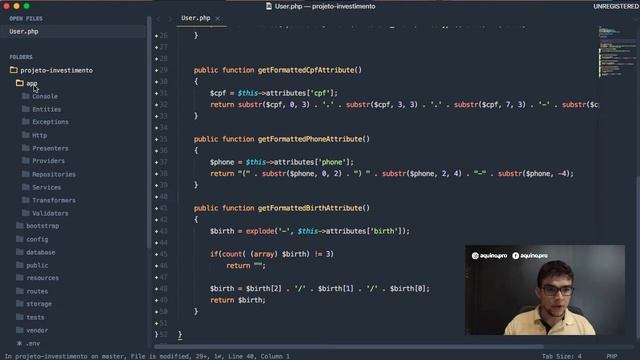Viewport: 640px width, 360px height.
Task: Open the Tab Size: 4 indentation menu
Action: pyautogui.click(x=561, y=356)
